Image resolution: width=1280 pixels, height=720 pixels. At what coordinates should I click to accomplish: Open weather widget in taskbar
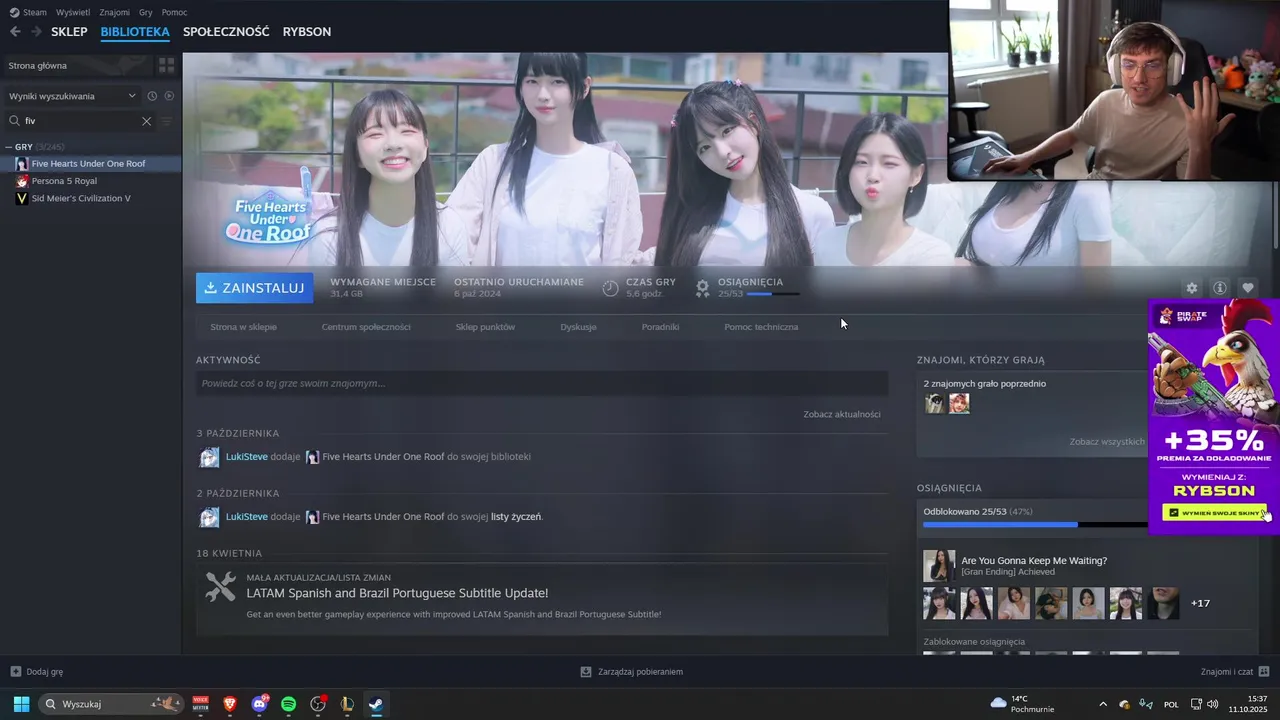click(x=1021, y=704)
